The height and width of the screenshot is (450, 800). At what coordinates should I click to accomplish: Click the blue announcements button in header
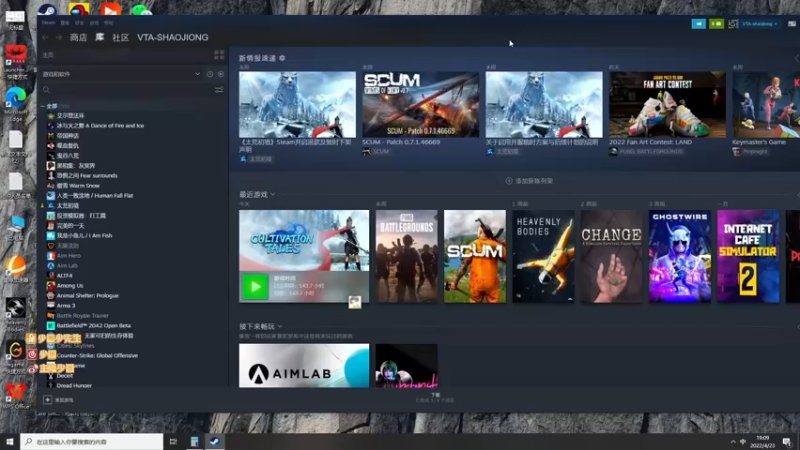(x=698, y=23)
